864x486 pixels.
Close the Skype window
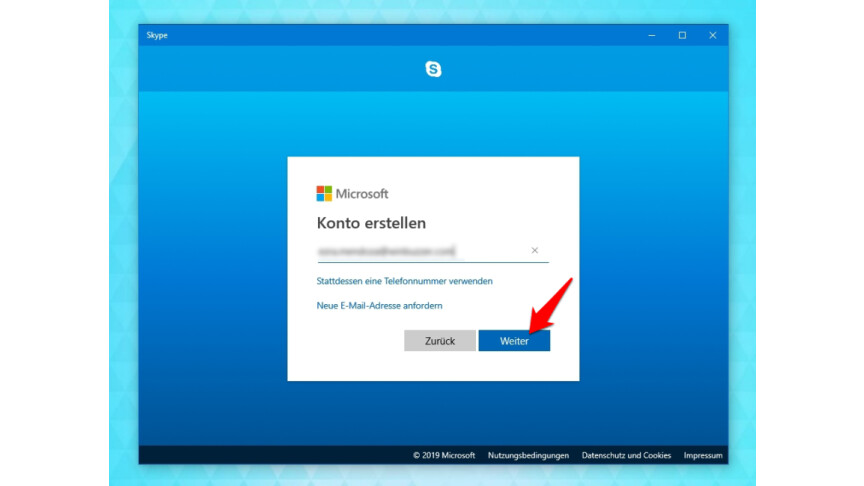(x=713, y=35)
